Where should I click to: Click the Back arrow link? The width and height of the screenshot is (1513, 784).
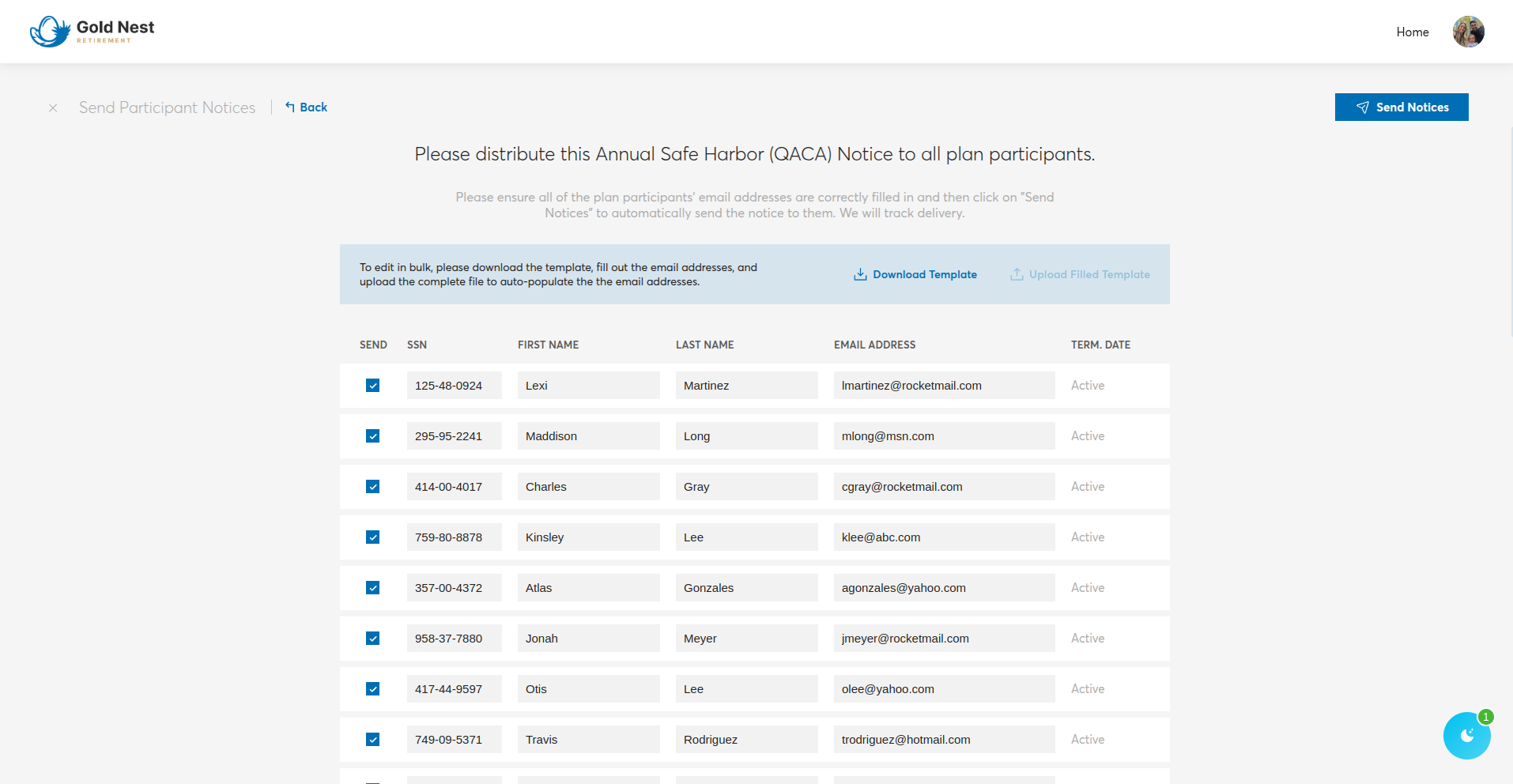pyautogui.click(x=306, y=107)
